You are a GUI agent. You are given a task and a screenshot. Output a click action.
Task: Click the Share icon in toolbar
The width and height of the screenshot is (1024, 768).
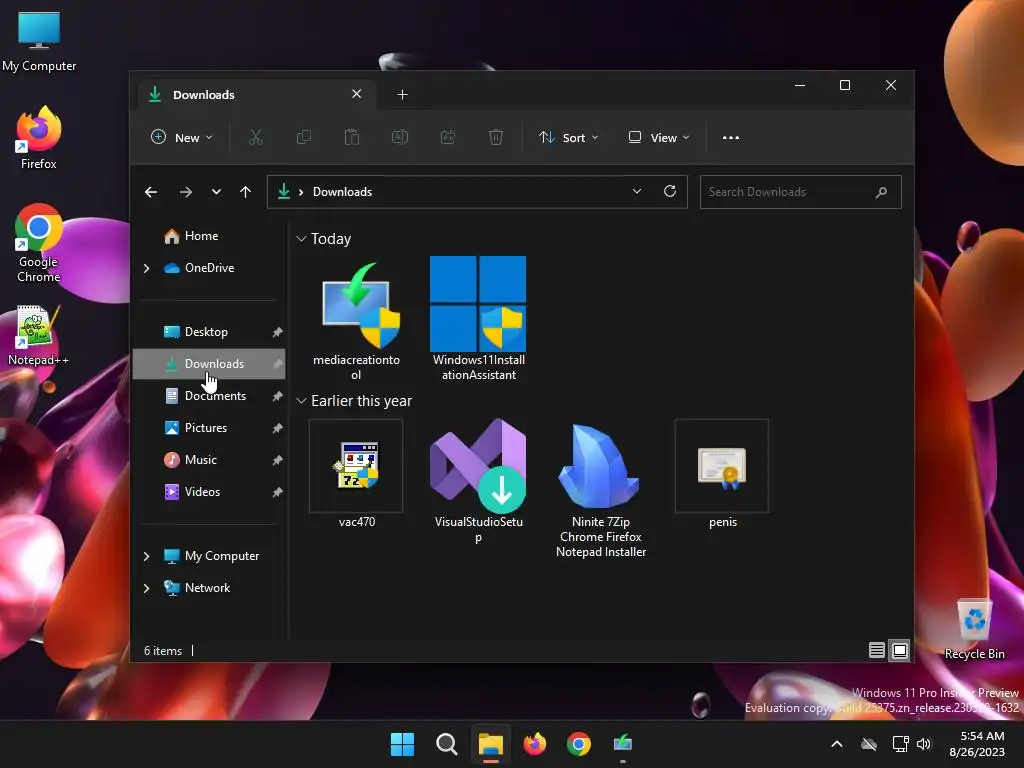pyautogui.click(x=448, y=137)
